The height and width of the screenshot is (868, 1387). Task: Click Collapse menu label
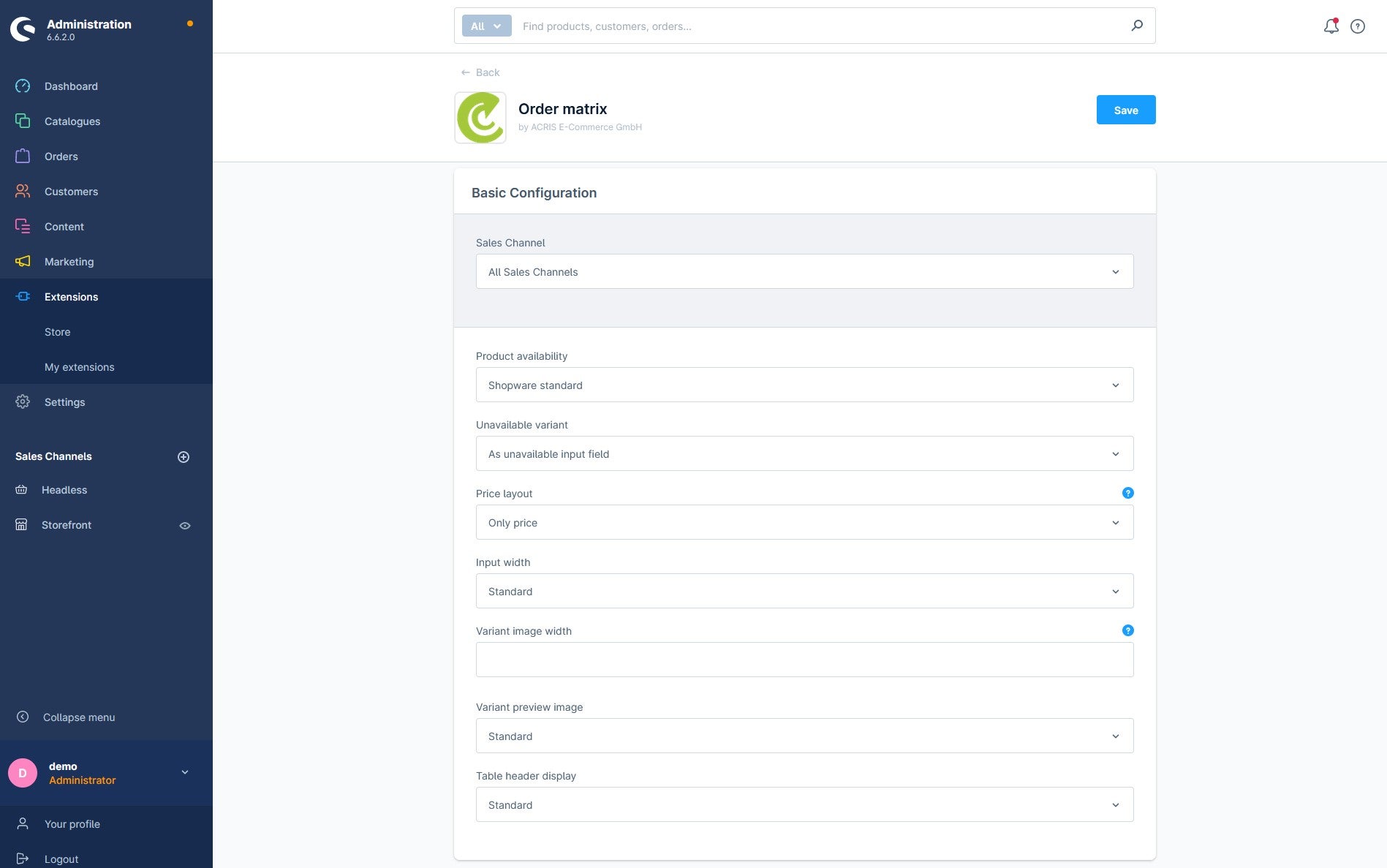[79, 717]
